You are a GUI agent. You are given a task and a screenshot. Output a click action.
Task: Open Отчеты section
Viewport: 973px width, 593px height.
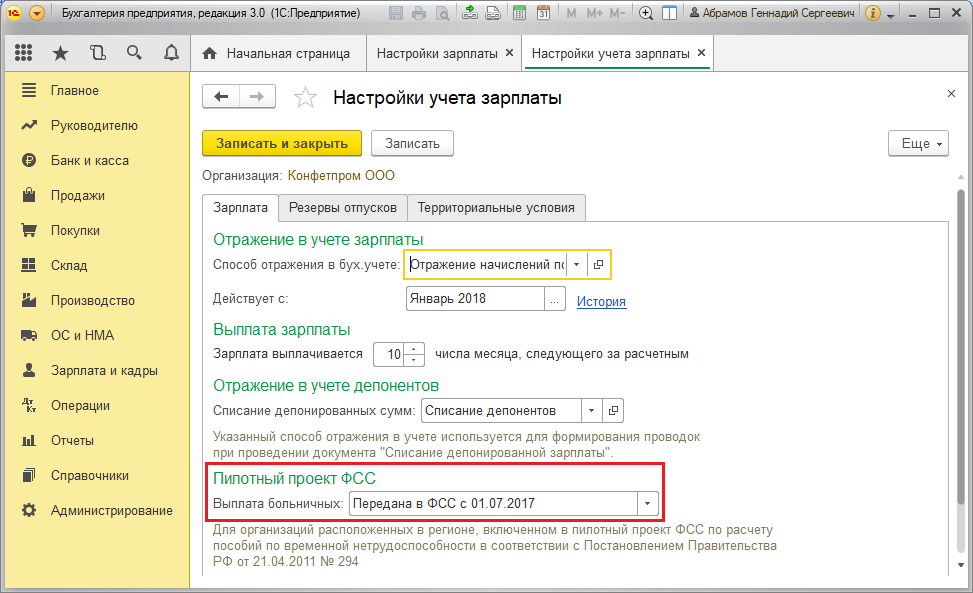click(97, 440)
